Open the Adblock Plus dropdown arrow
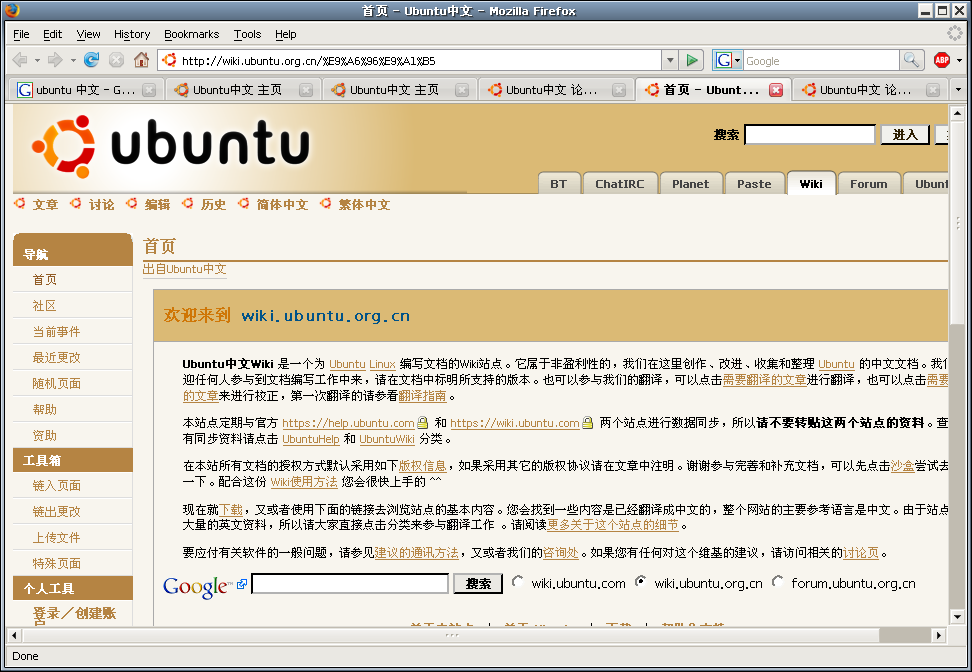 [x=960, y=60]
